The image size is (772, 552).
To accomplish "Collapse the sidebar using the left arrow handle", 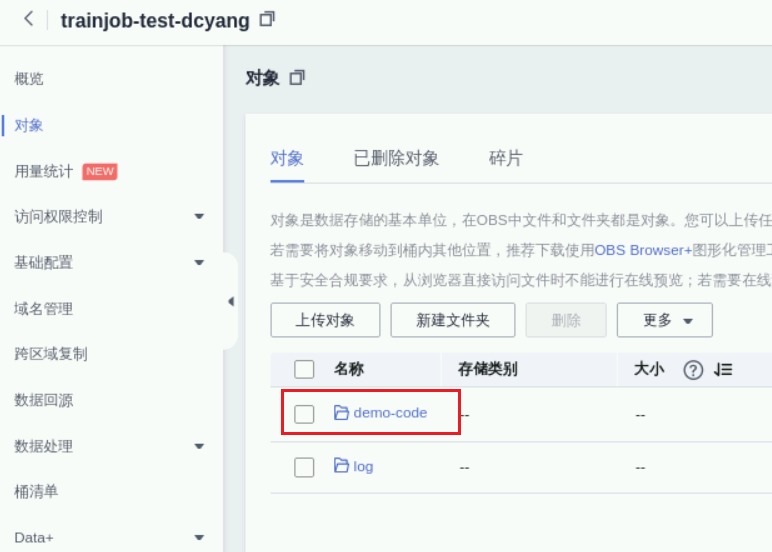I will (231, 301).
